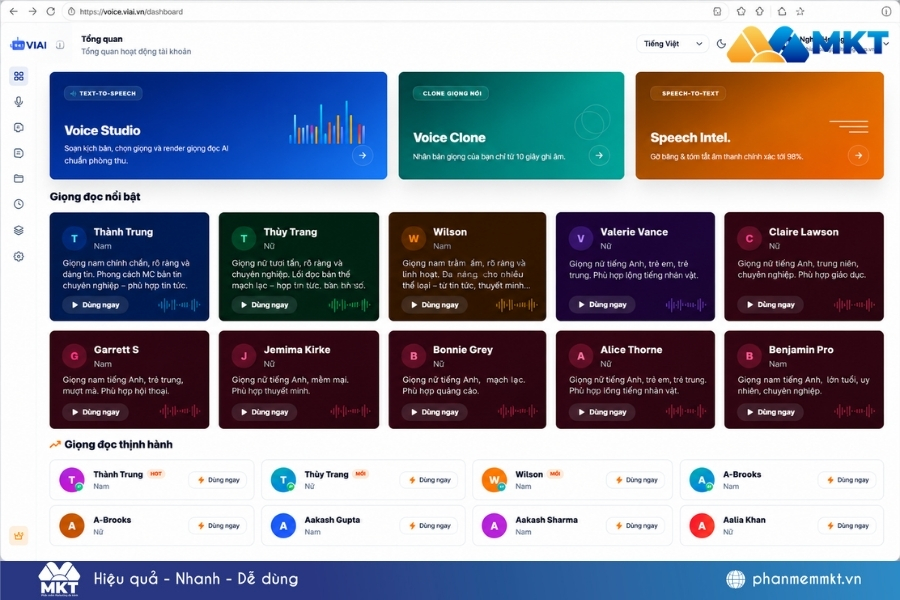Use trending voice Thùy Trang
The image size is (900, 600).
430,480
